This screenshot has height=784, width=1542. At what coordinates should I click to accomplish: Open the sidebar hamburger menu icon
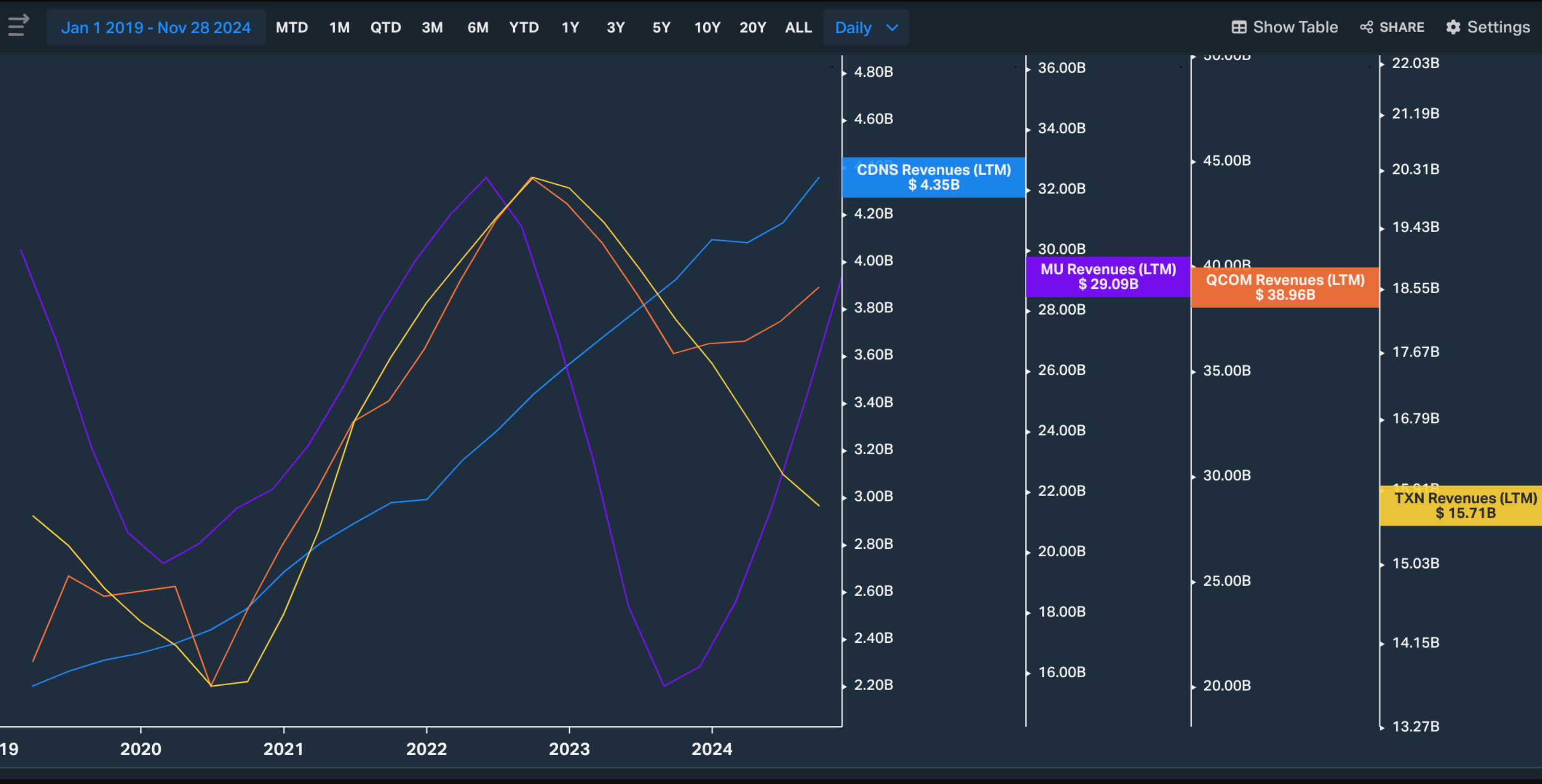pos(18,26)
